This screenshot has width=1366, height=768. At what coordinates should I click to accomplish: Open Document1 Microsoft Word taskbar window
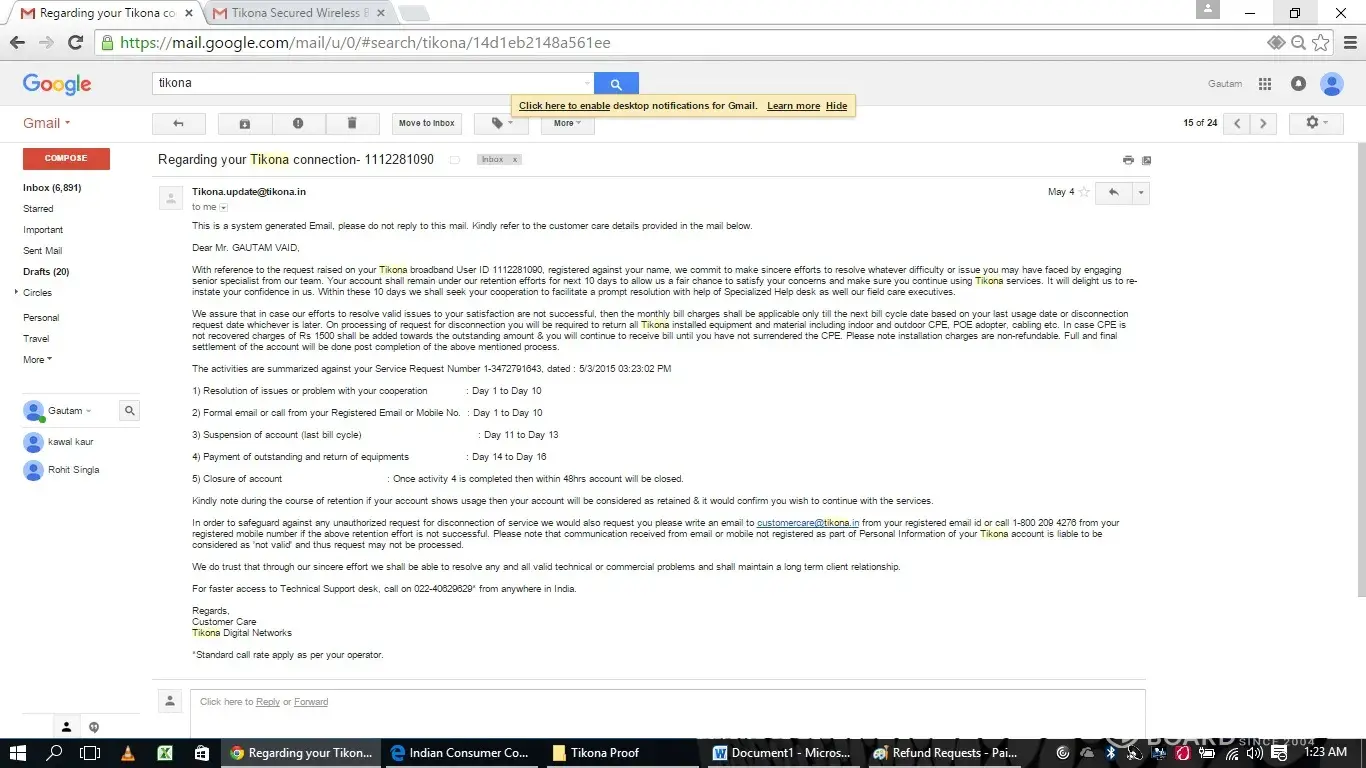coord(783,753)
